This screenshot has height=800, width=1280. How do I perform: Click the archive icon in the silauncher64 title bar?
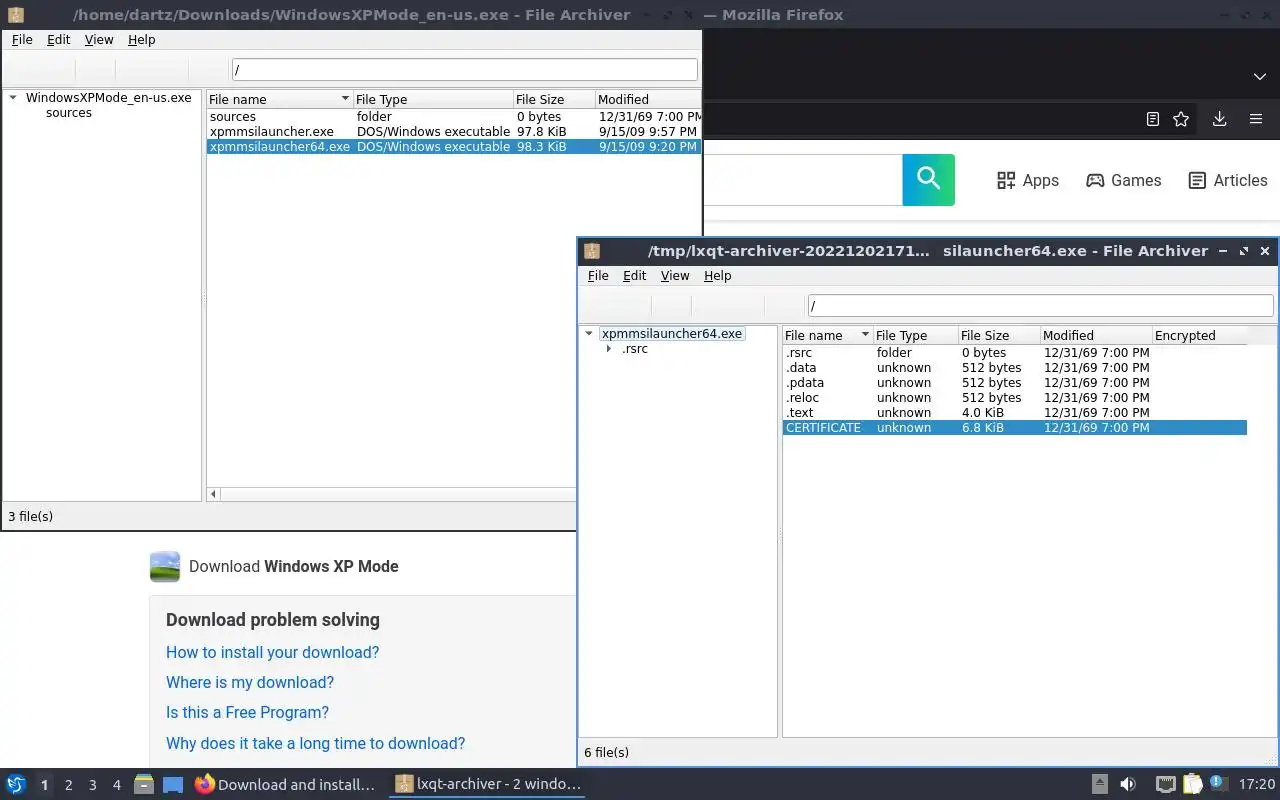pos(592,251)
